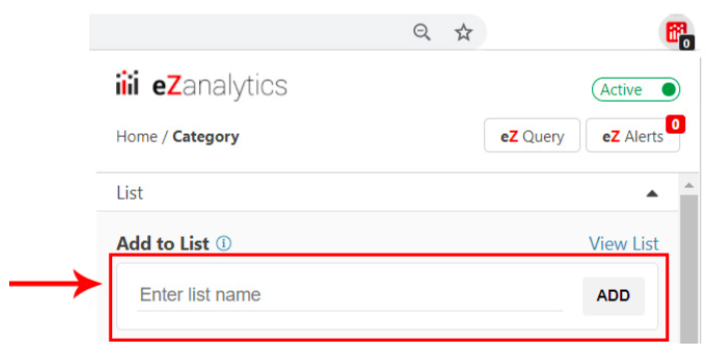Open the eZanalytics extension icon in toolbar
The height and width of the screenshot is (363, 719).
[676, 33]
